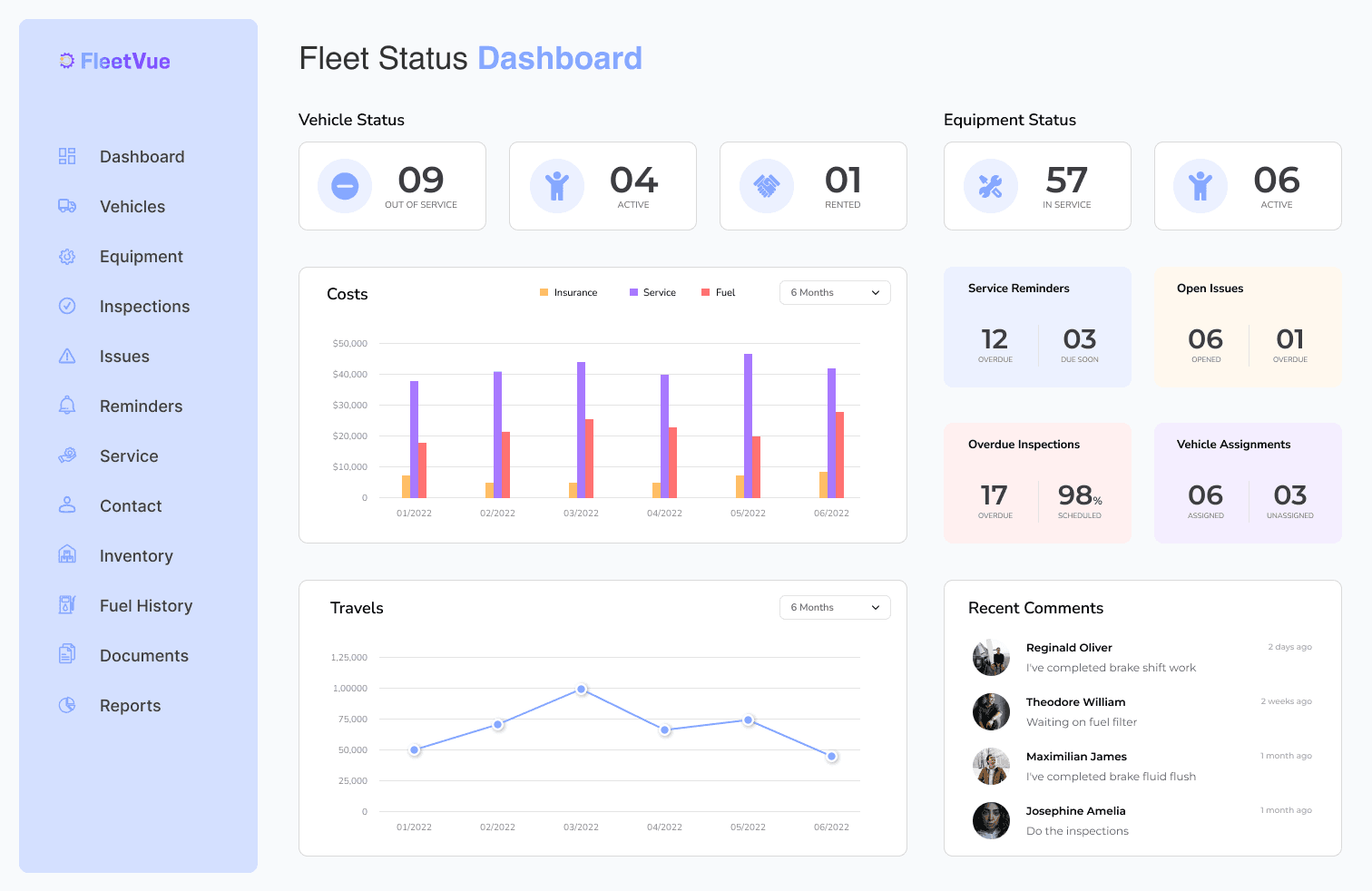Click the Inspections checkmark icon
Viewport: 1372px width, 891px height.
click(x=67, y=306)
